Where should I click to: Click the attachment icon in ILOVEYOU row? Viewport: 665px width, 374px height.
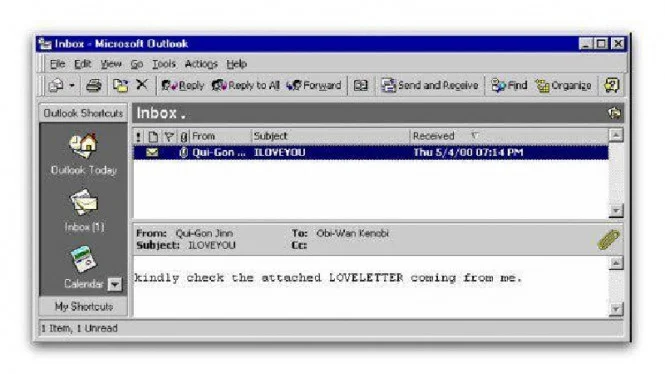(x=183, y=153)
